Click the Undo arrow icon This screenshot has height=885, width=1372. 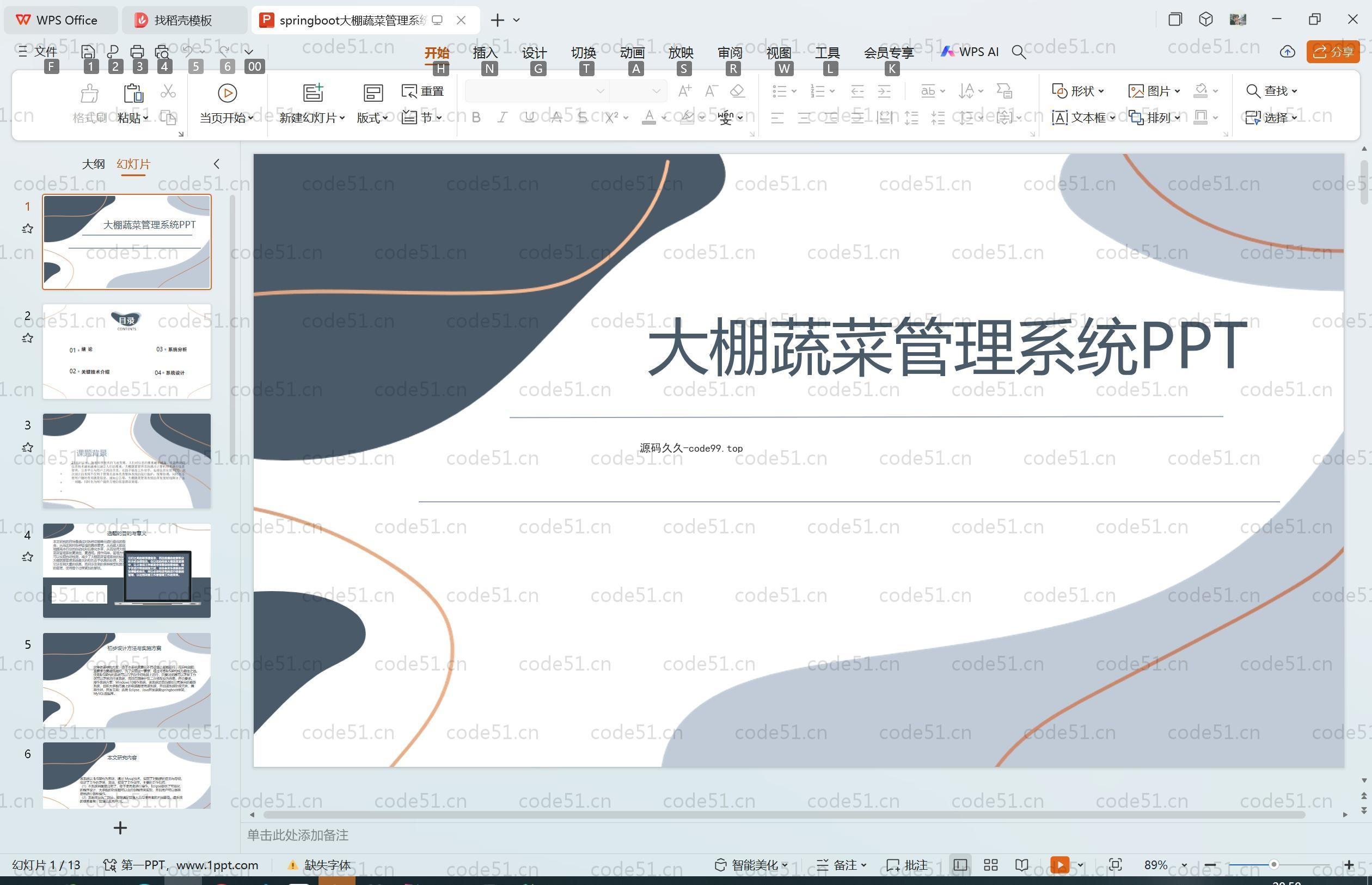[188, 51]
